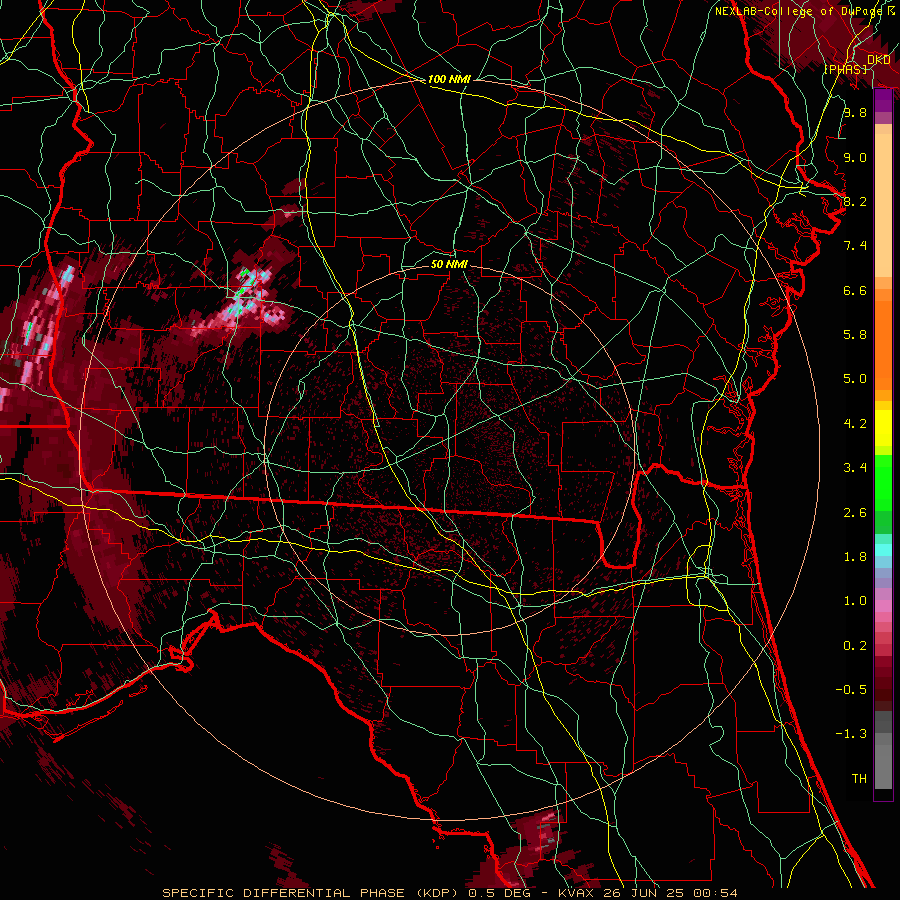Viewport: 900px width, 900px height.
Task: Click the orange band of the color scale
Action: [883, 340]
